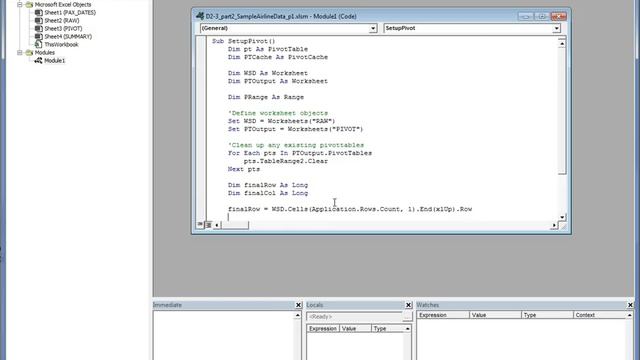Image resolution: width=640 pixels, height=360 pixels.
Task: Click the code horizontal scroll right arrow
Action: click(x=554, y=225)
